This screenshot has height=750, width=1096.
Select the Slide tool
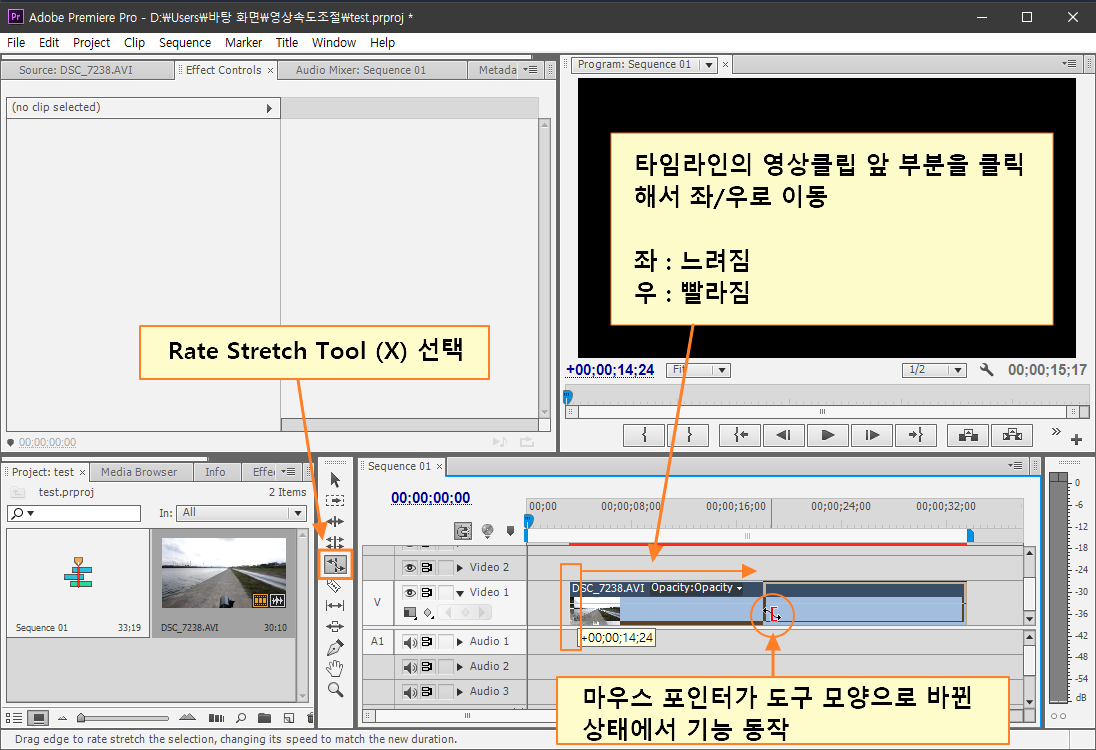point(335,626)
